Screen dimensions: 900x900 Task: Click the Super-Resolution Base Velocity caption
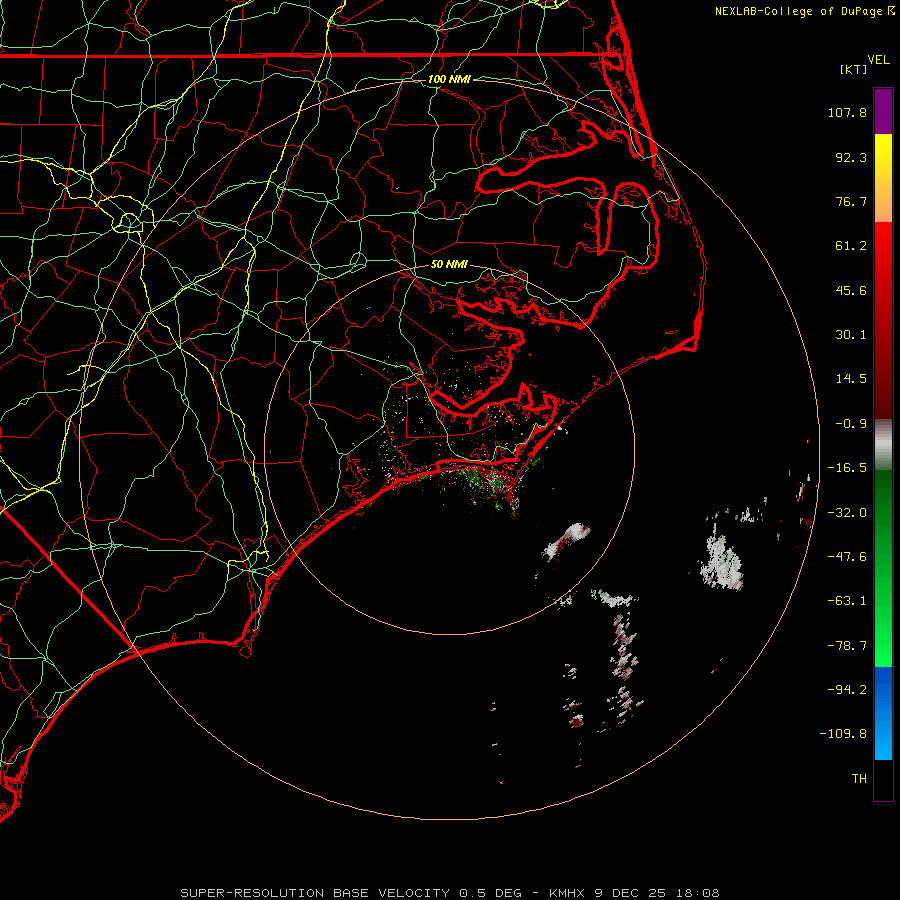(x=449, y=893)
